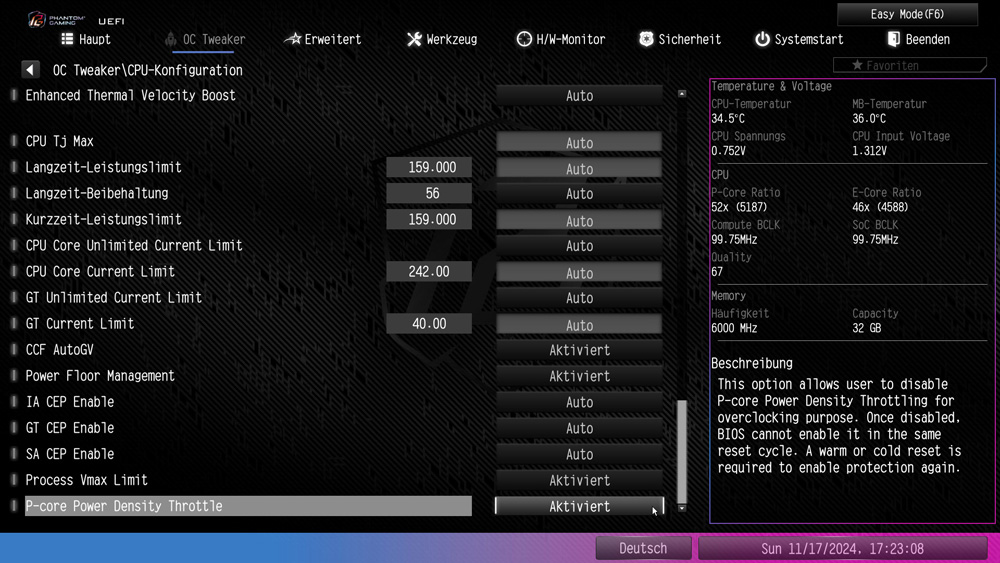The width and height of the screenshot is (1000, 563).
Task: Toggle P-core Power Density Throttle value
Action: click(579, 506)
